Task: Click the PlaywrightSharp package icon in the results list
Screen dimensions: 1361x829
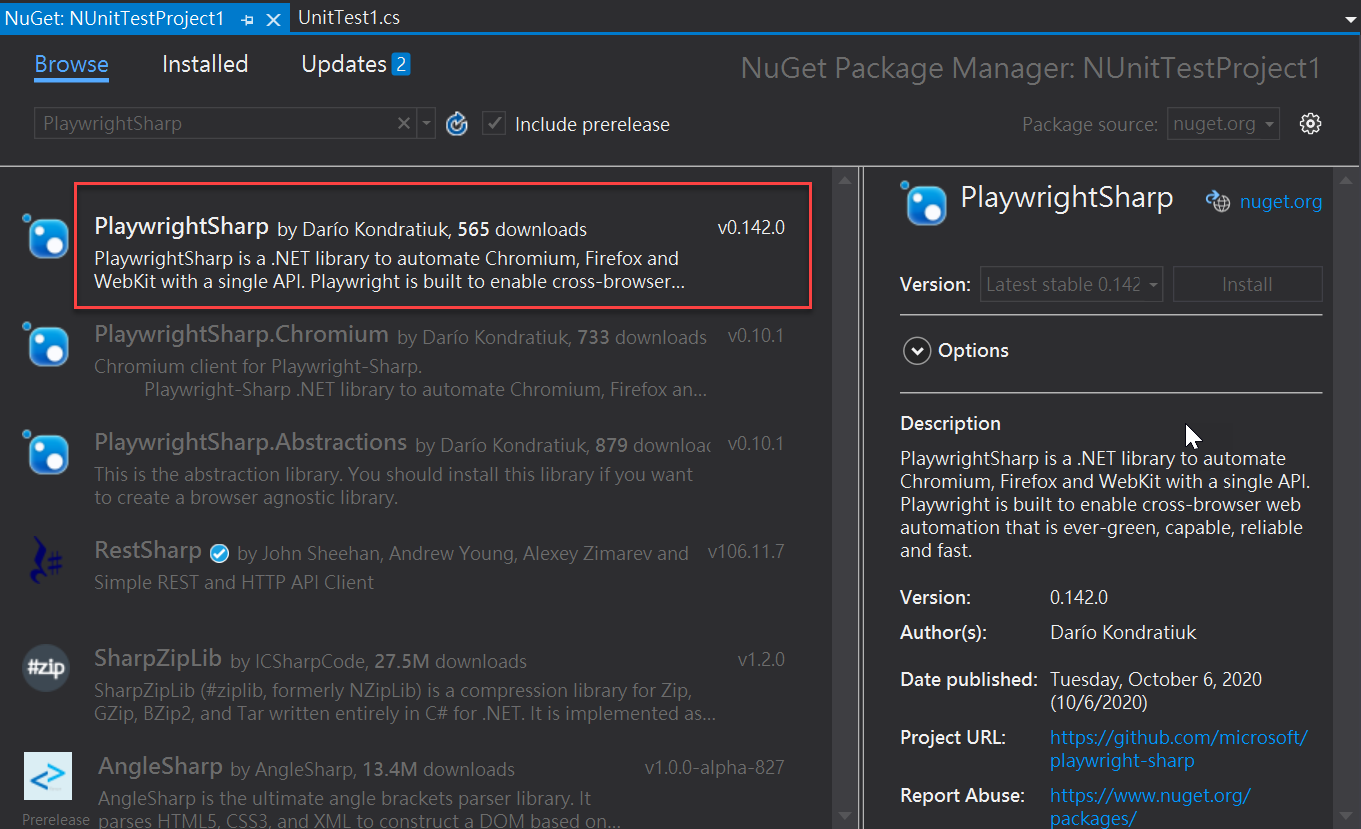Action: point(47,236)
